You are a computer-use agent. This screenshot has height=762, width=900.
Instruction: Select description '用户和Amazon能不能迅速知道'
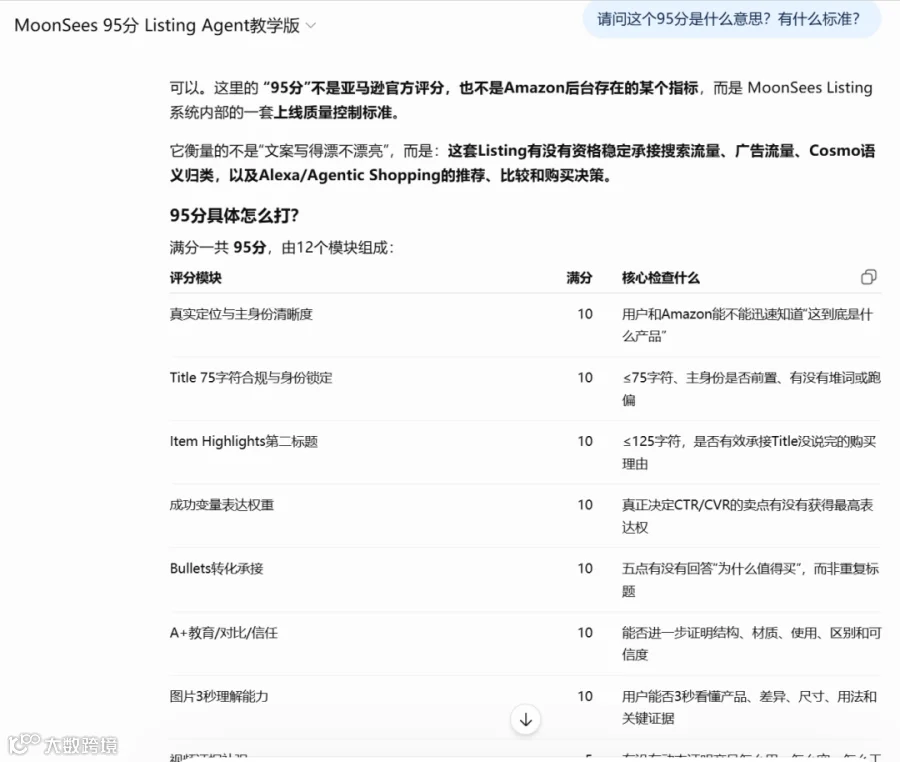(x=747, y=325)
